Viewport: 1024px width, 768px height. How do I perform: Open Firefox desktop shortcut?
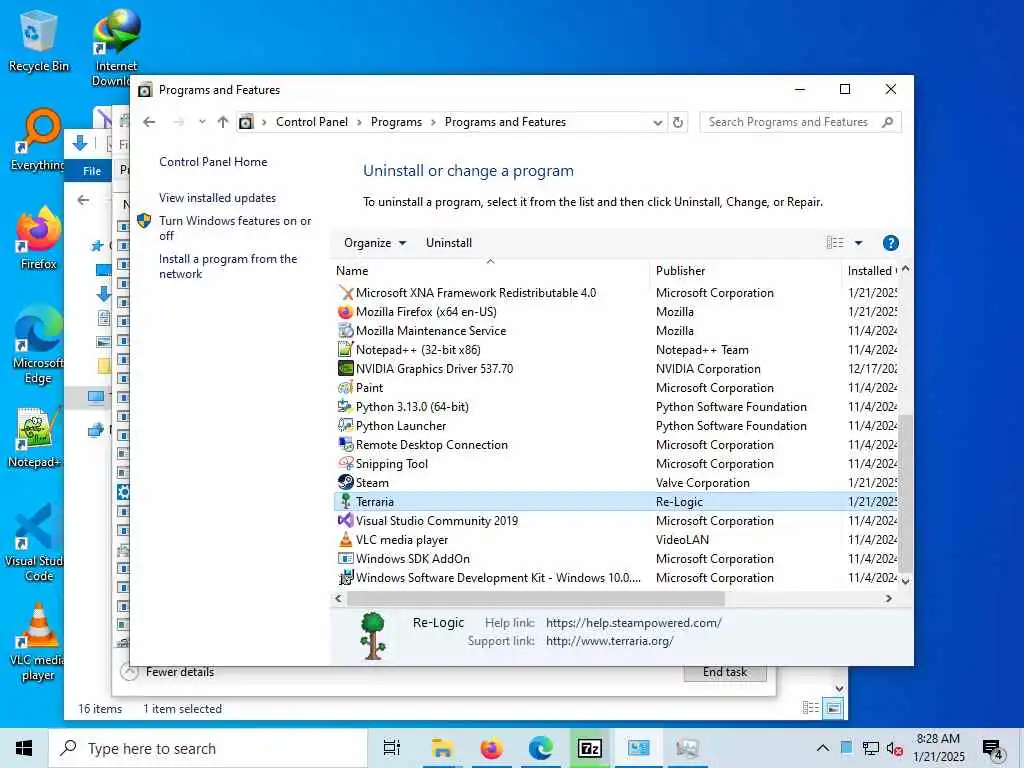pyautogui.click(x=38, y=239)
